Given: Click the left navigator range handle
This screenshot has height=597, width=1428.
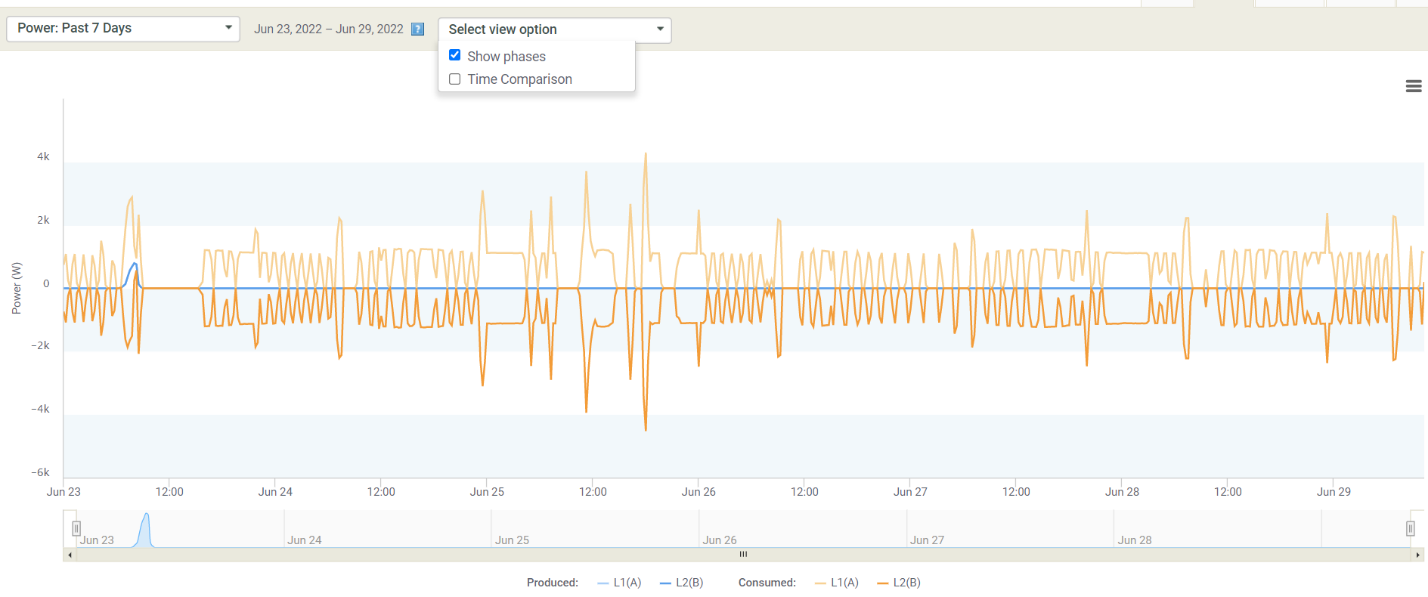Looking at the screenshot, I should pos(76,528).
